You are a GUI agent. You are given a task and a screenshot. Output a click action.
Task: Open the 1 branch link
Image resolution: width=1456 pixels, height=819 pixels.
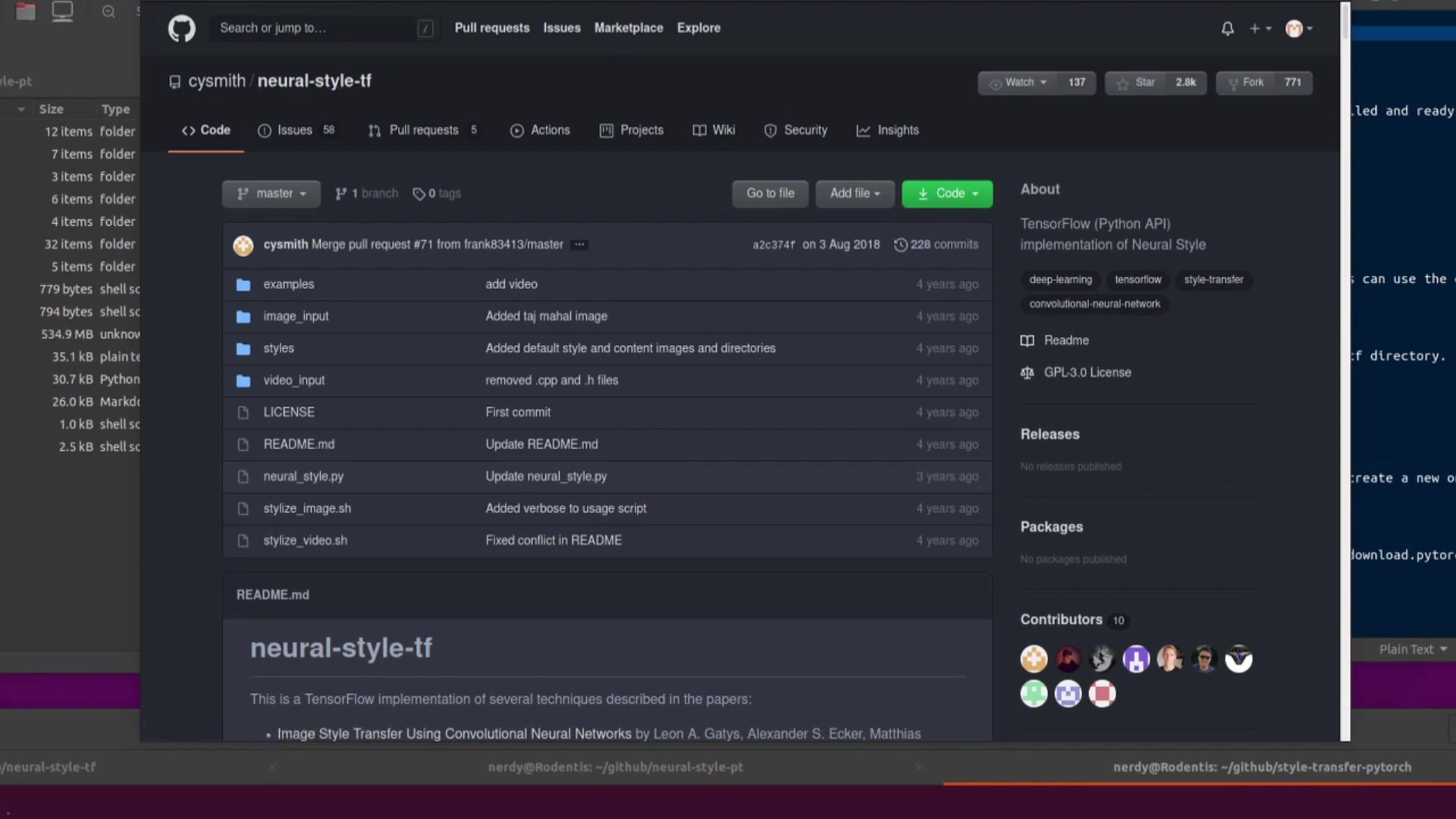[x=366, y=194]
